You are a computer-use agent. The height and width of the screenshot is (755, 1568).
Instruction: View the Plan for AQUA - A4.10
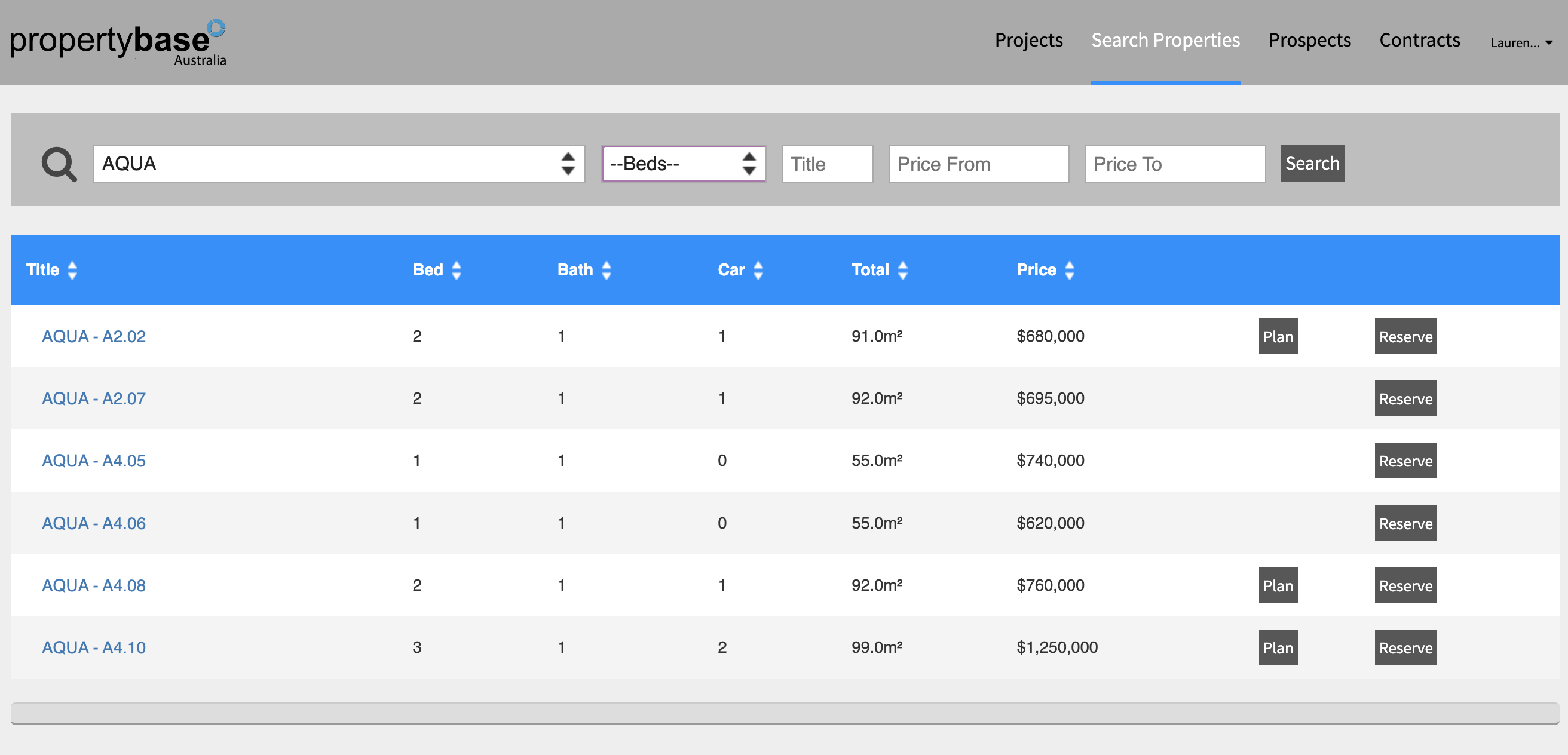(x=1278, y=647)
